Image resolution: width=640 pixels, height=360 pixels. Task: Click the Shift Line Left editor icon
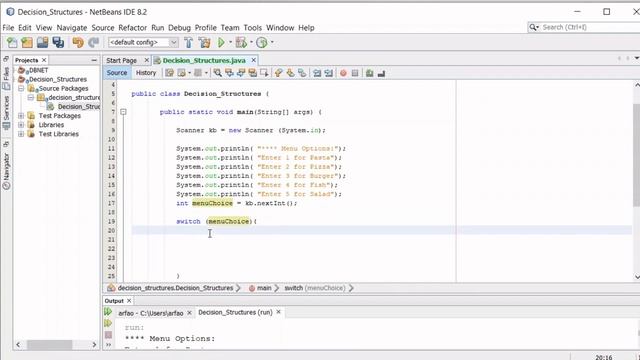(317, 73)
